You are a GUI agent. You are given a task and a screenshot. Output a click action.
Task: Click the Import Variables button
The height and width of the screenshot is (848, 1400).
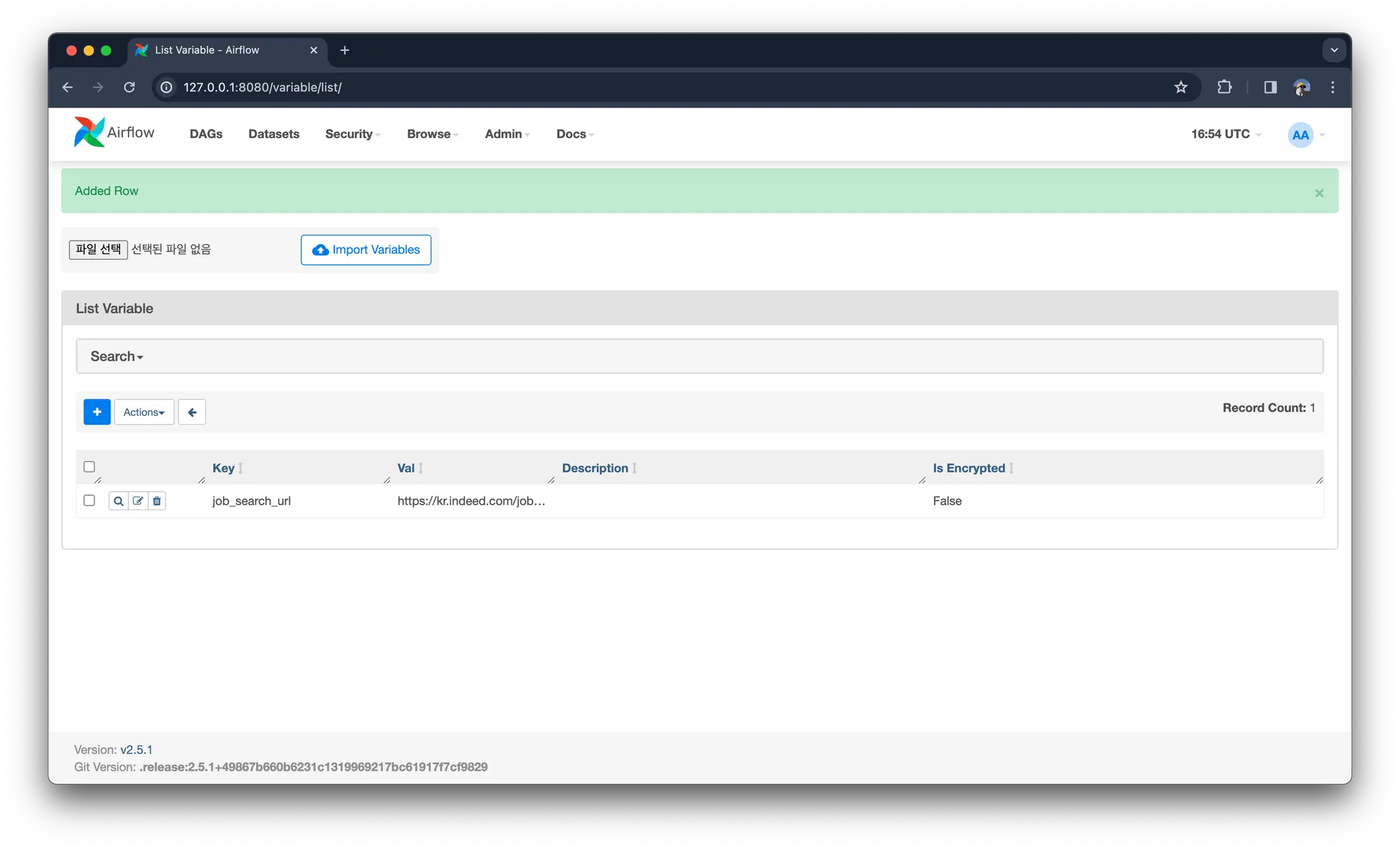[366, 250]
